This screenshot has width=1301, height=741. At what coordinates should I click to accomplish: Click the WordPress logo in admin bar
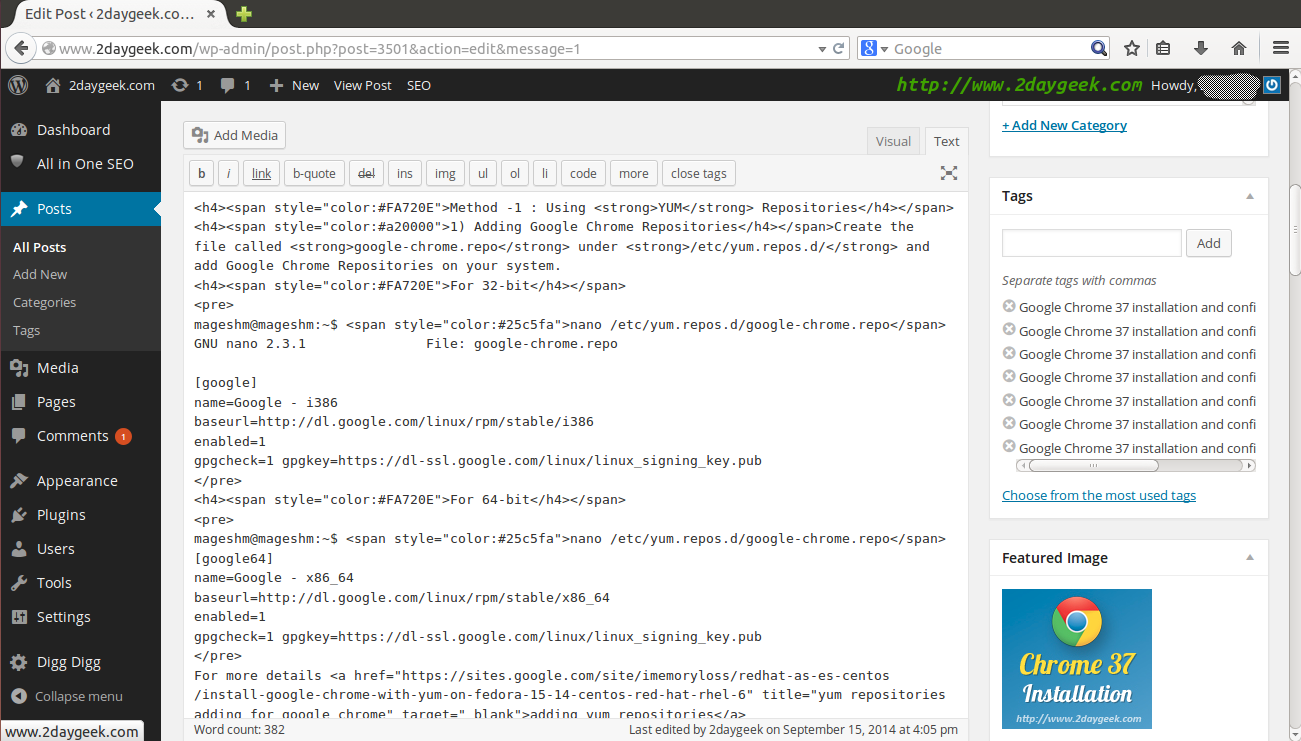coord(18,85)
